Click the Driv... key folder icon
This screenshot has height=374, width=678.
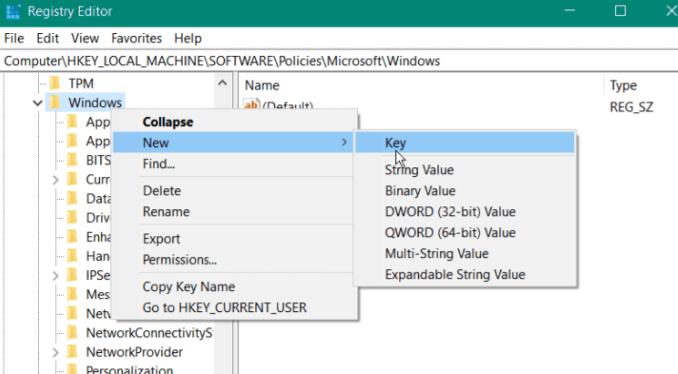[72, 217]
